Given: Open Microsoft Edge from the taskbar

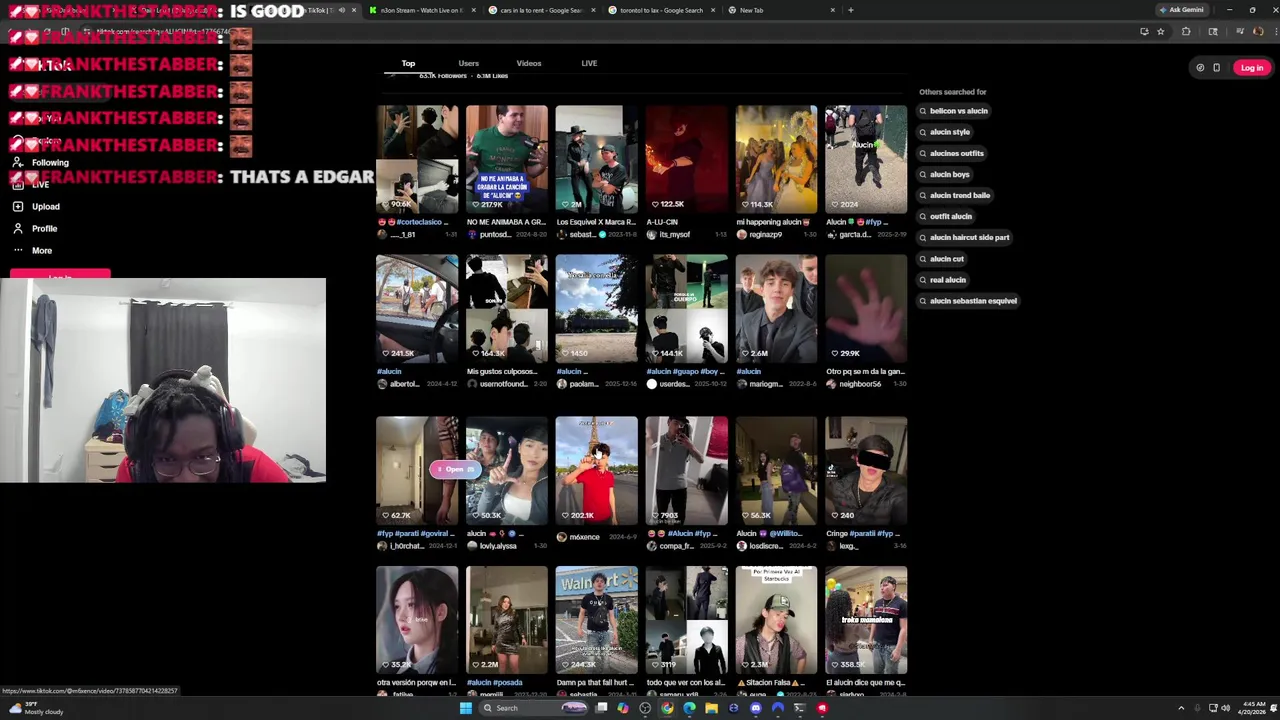Looking at the screenshot, I should coord(689,708).
